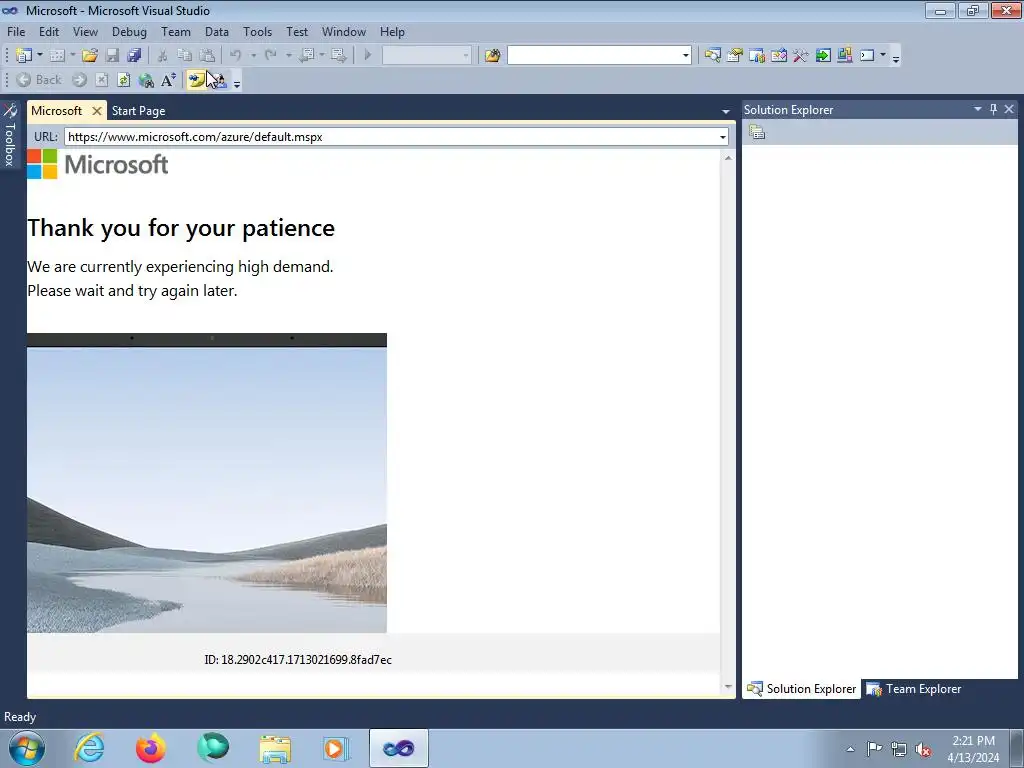Toggle the Solution Explorer auto-hide pin

point(993,109)
